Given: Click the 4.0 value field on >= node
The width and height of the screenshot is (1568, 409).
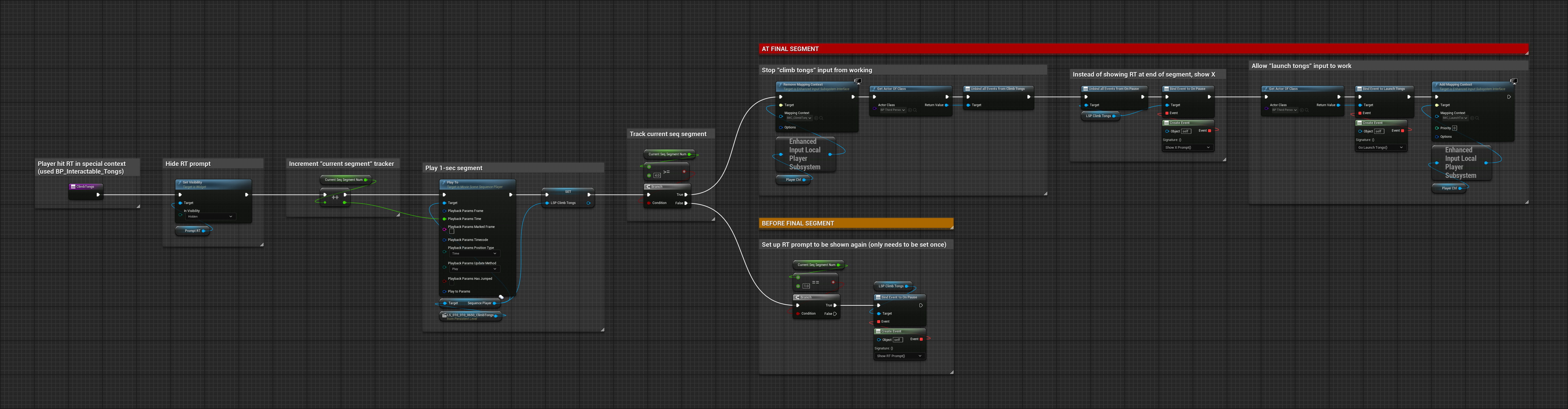Looking at the screenshot, I should click(657, 175).
